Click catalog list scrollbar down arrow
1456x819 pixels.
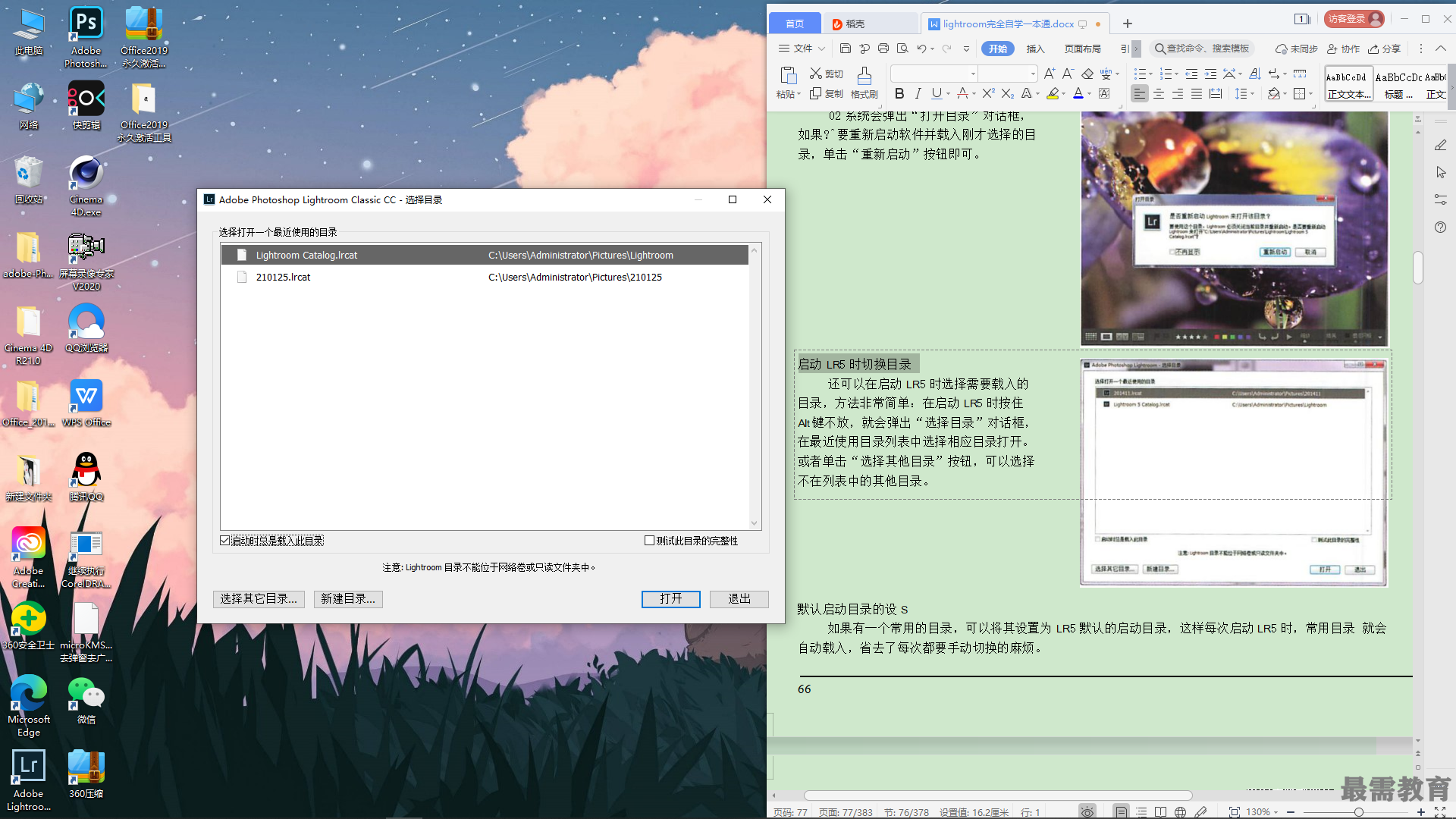[x=754, y=522]
